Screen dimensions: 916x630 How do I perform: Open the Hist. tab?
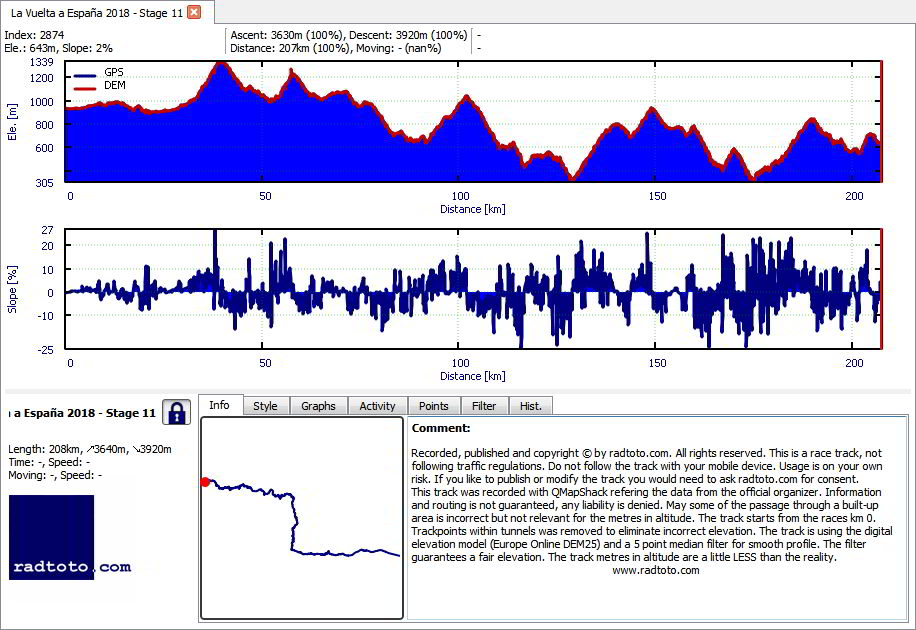[530, 406]
